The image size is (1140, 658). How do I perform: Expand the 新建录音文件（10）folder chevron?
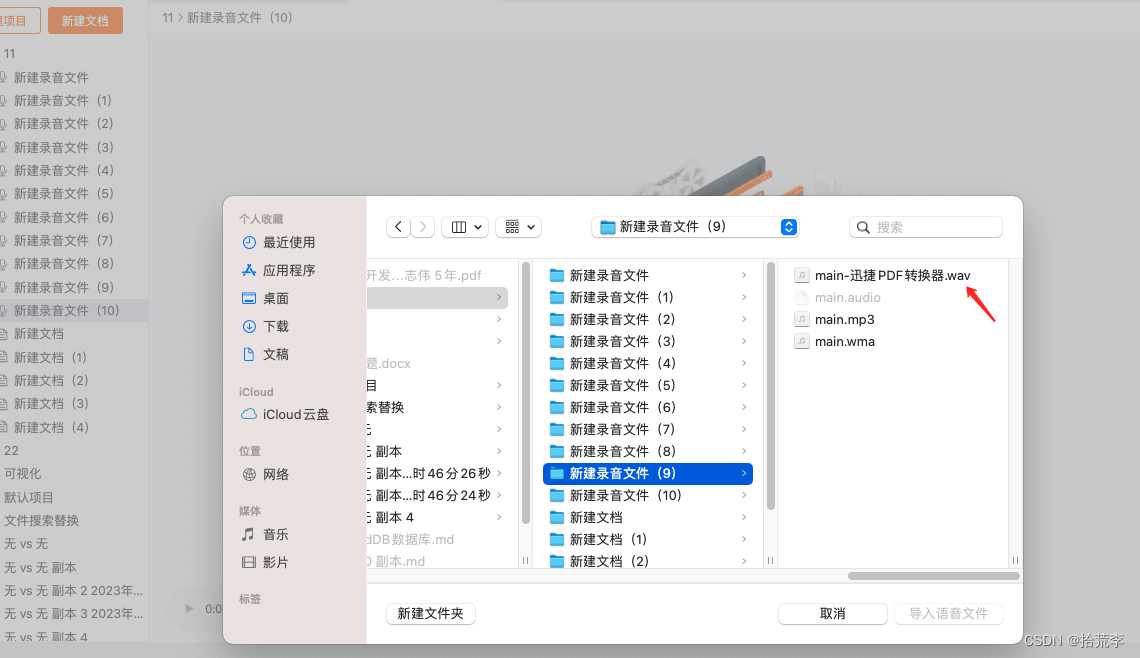743,495
